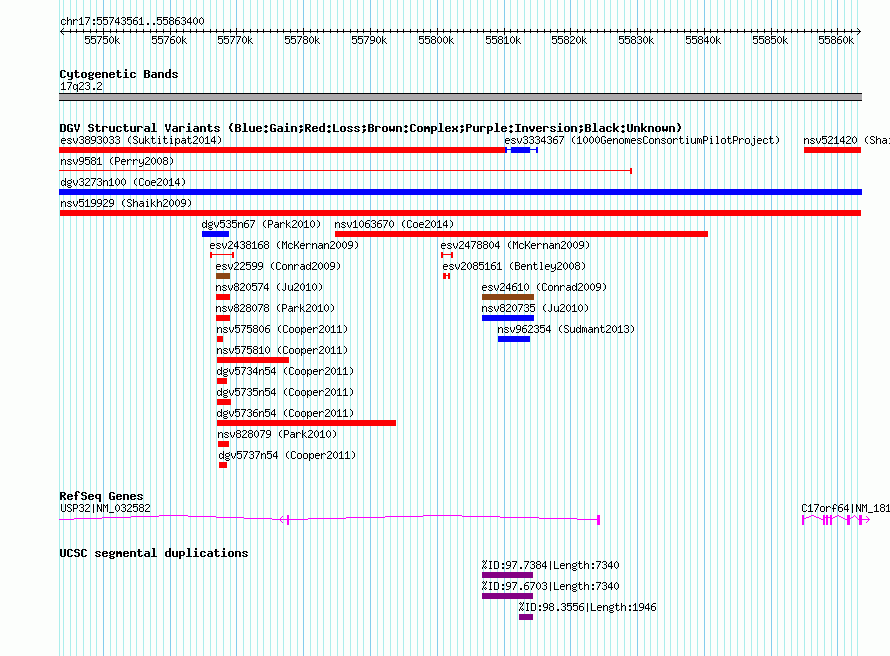The width and height of the screenshot is (890, 656).
Task: Click the blue bar under nsv820735
Action: tap(508, 318)
